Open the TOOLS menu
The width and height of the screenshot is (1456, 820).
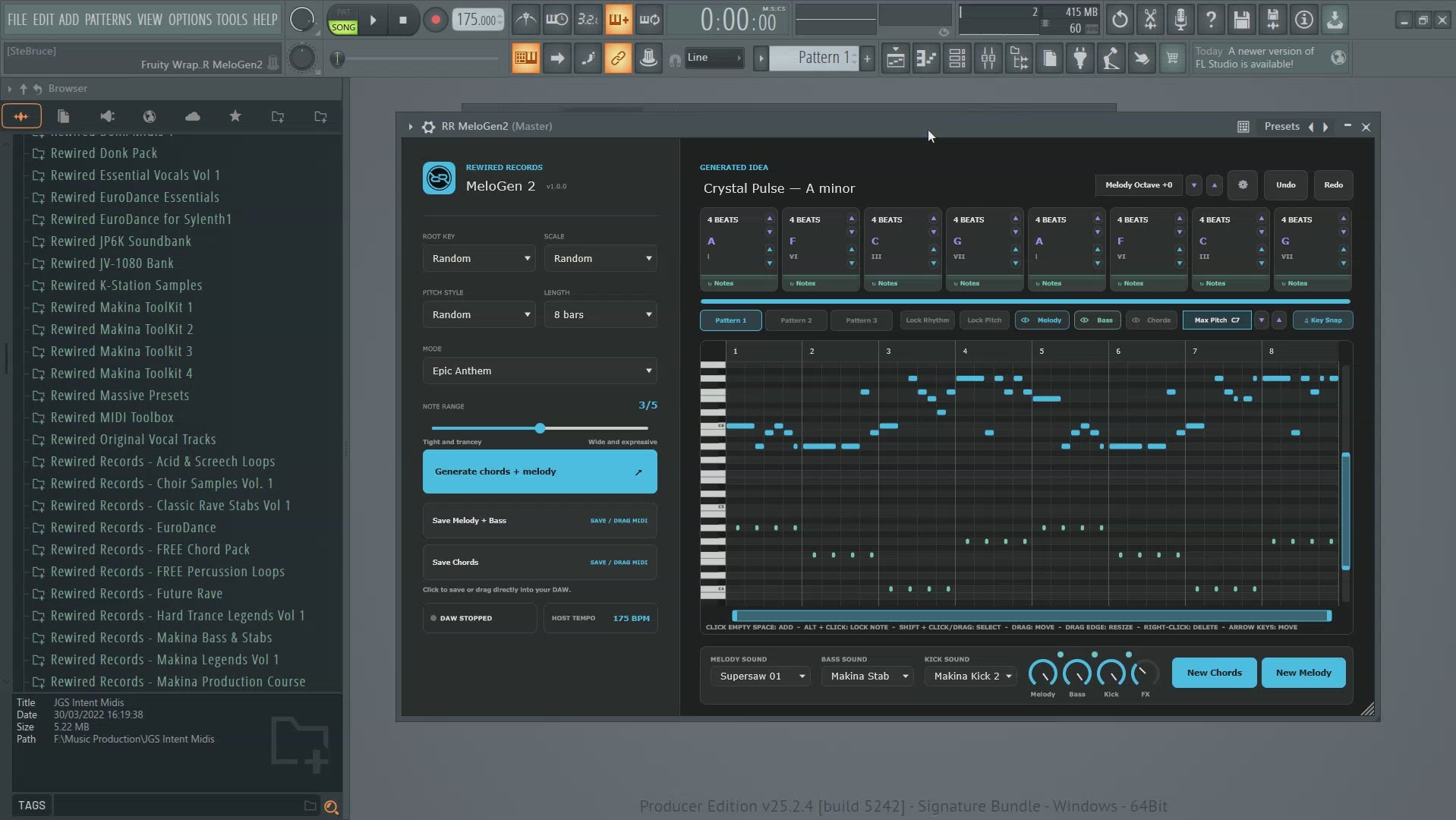pos(232,20)
